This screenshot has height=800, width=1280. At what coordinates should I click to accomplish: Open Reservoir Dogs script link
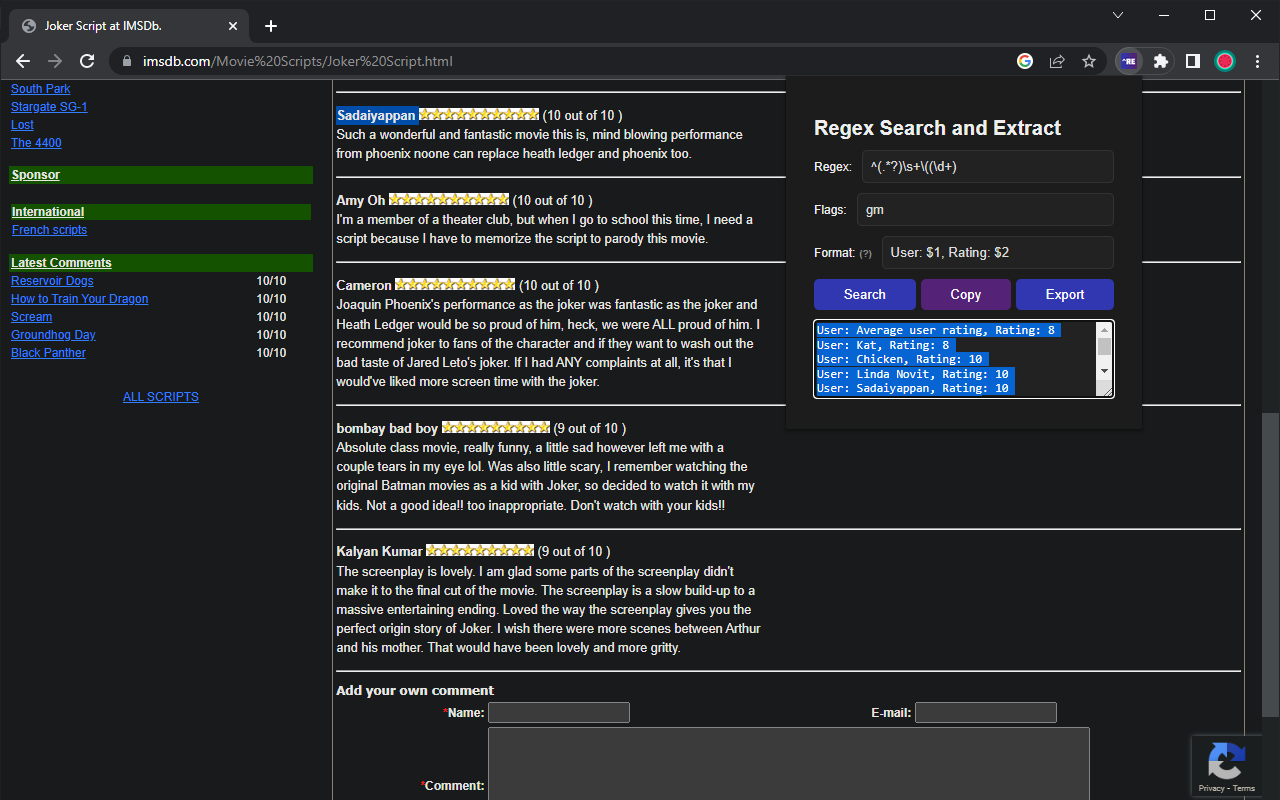click(x=52, y=281)
